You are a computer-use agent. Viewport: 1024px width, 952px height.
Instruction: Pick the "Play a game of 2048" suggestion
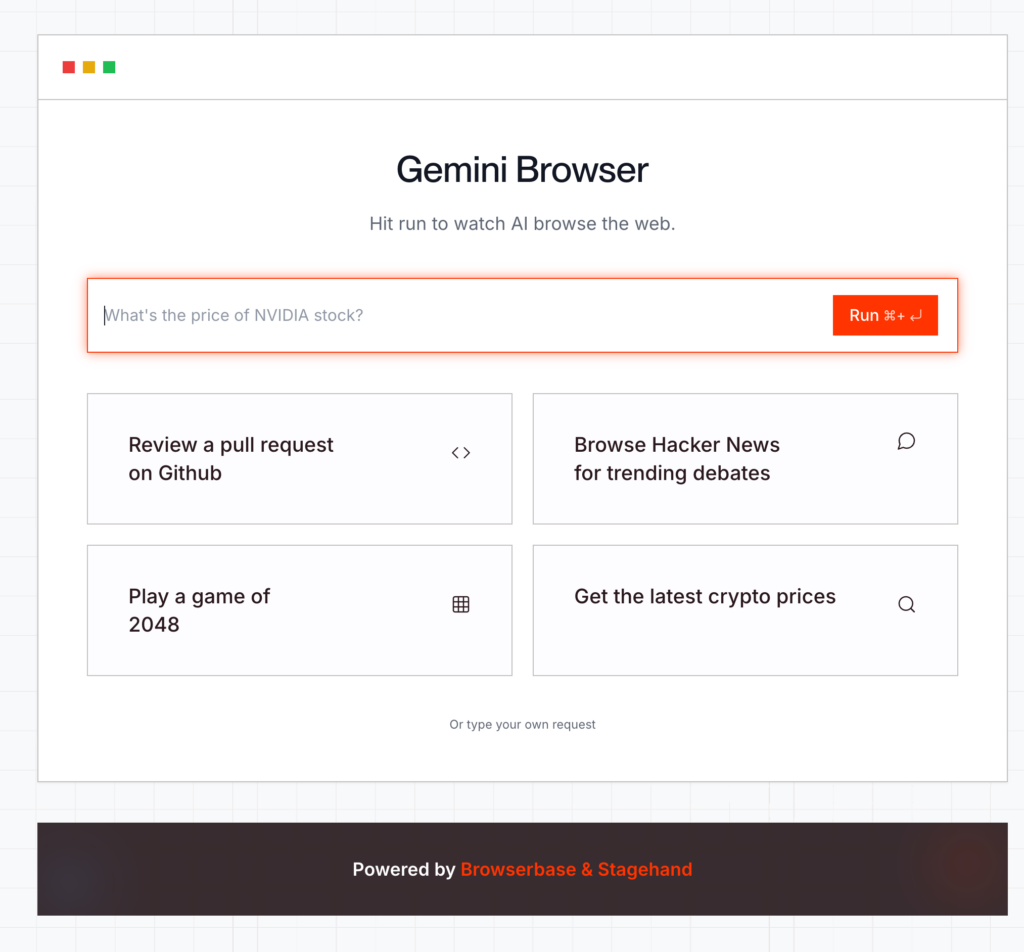click(x=199, y=610)
